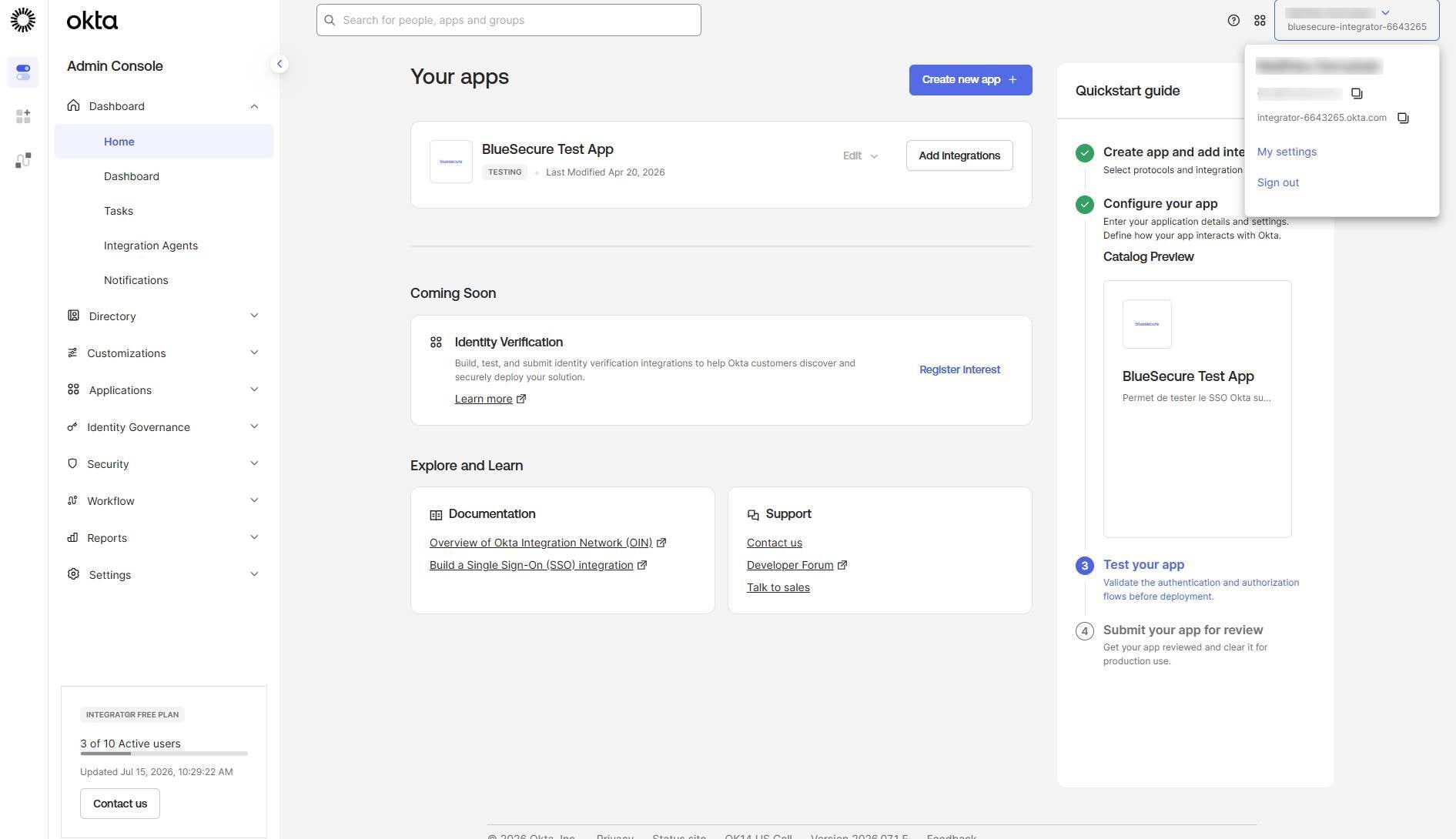Expand the Workflow menu
This screenshot has width=1456, height=839.
[x=254, y=500]
